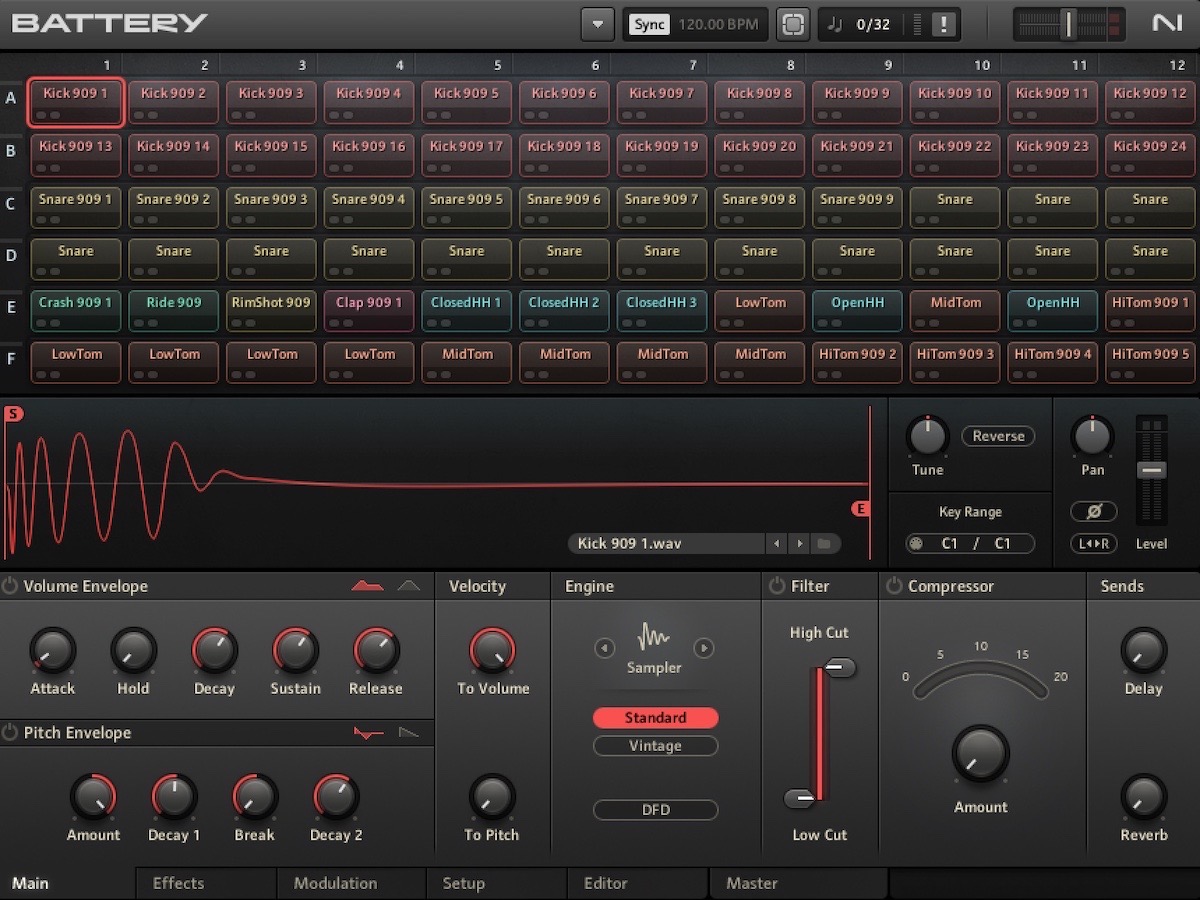Screen dimensions: 1200x900
Task: Click the Hold knob
Action: click(x=133, y=651)
